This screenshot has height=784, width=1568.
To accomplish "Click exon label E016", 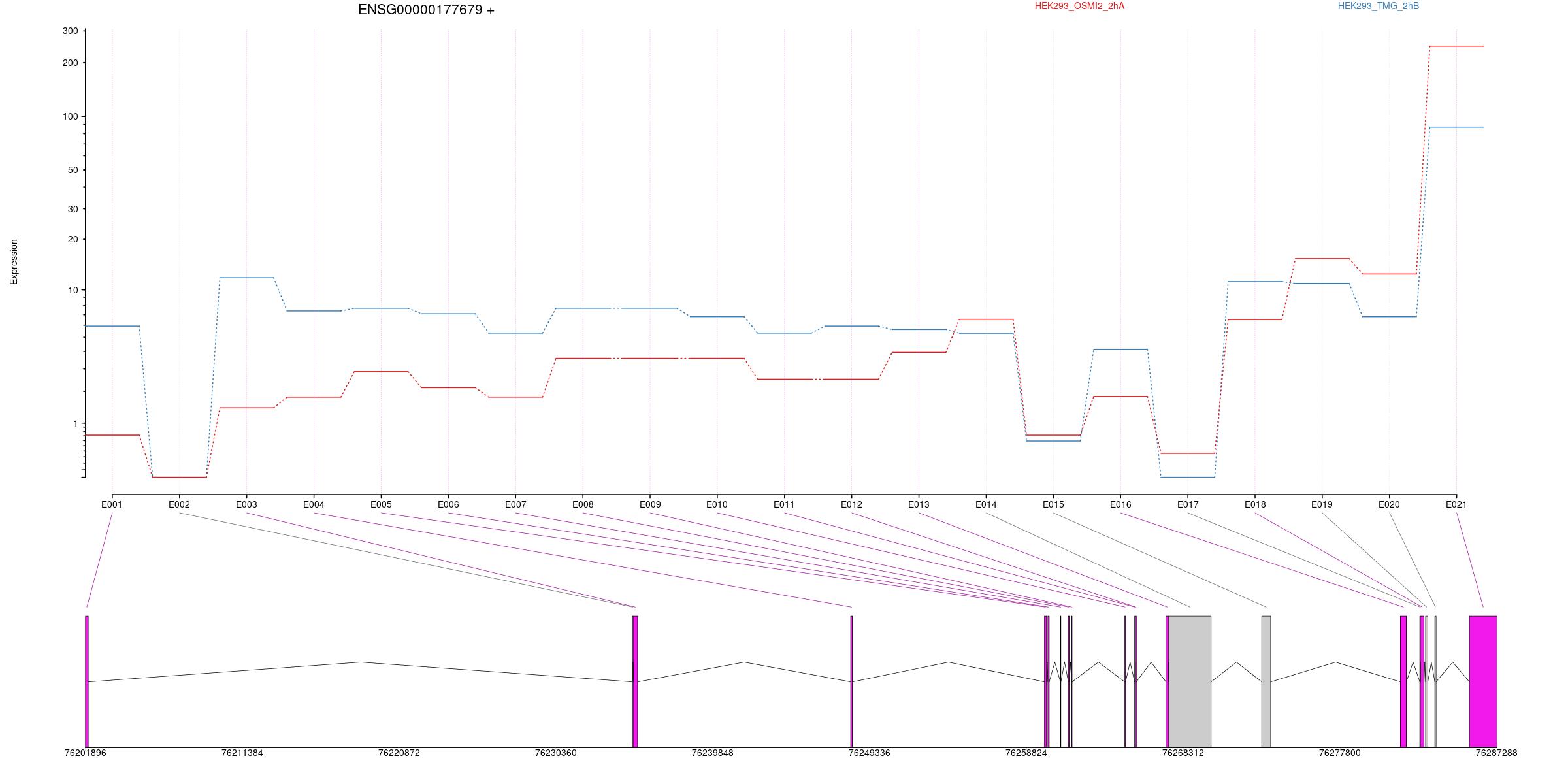I will tap(1120, 504).
